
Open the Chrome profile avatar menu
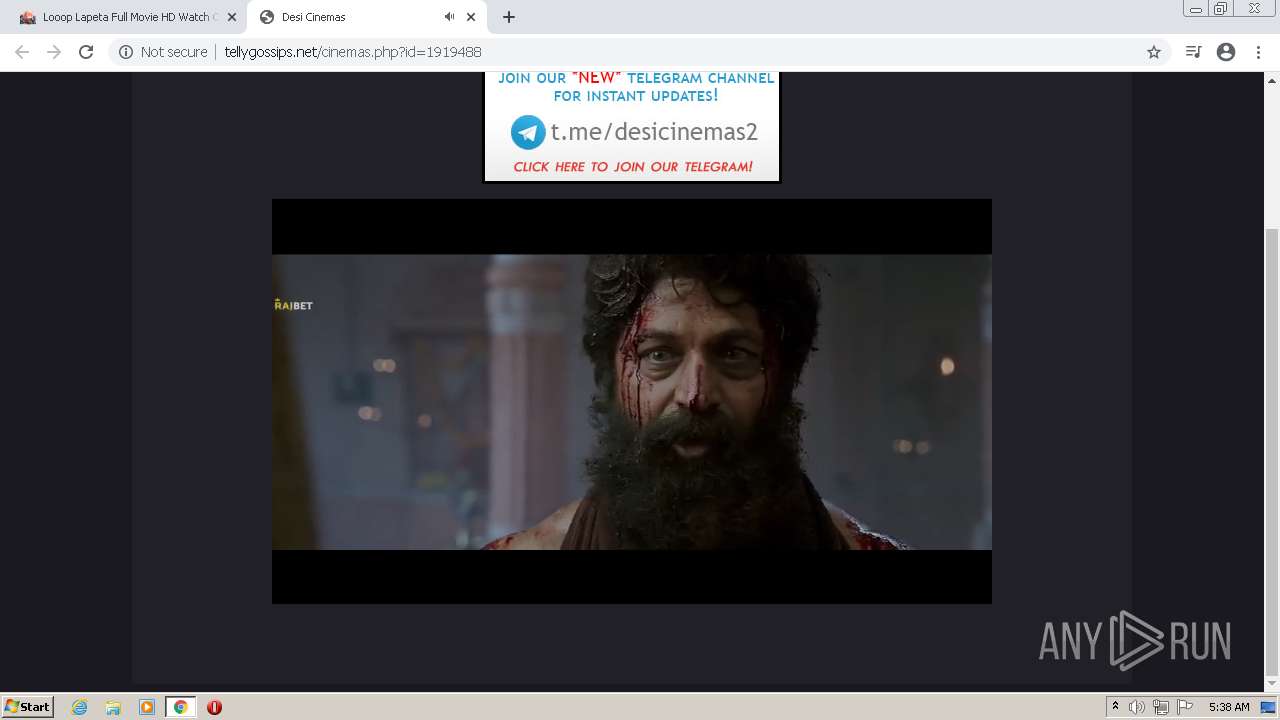[x=1226, y=52]
